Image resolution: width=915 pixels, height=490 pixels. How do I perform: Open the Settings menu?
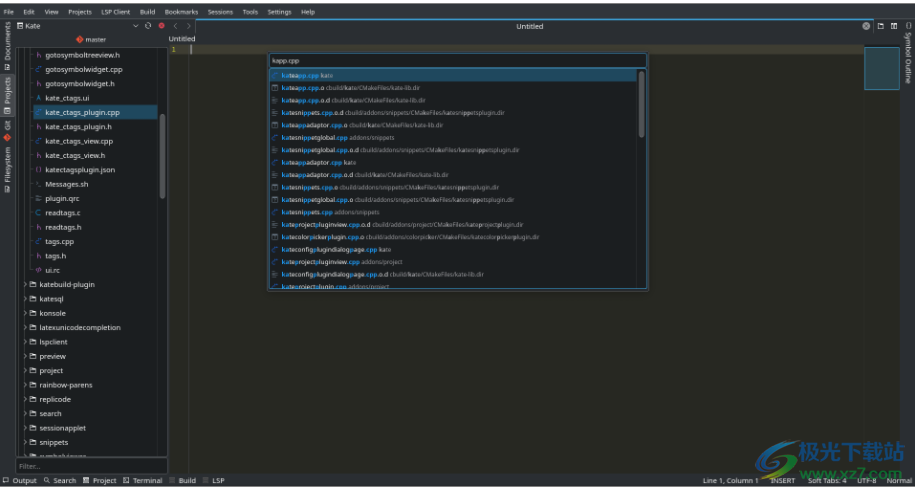tap(280, 12)
